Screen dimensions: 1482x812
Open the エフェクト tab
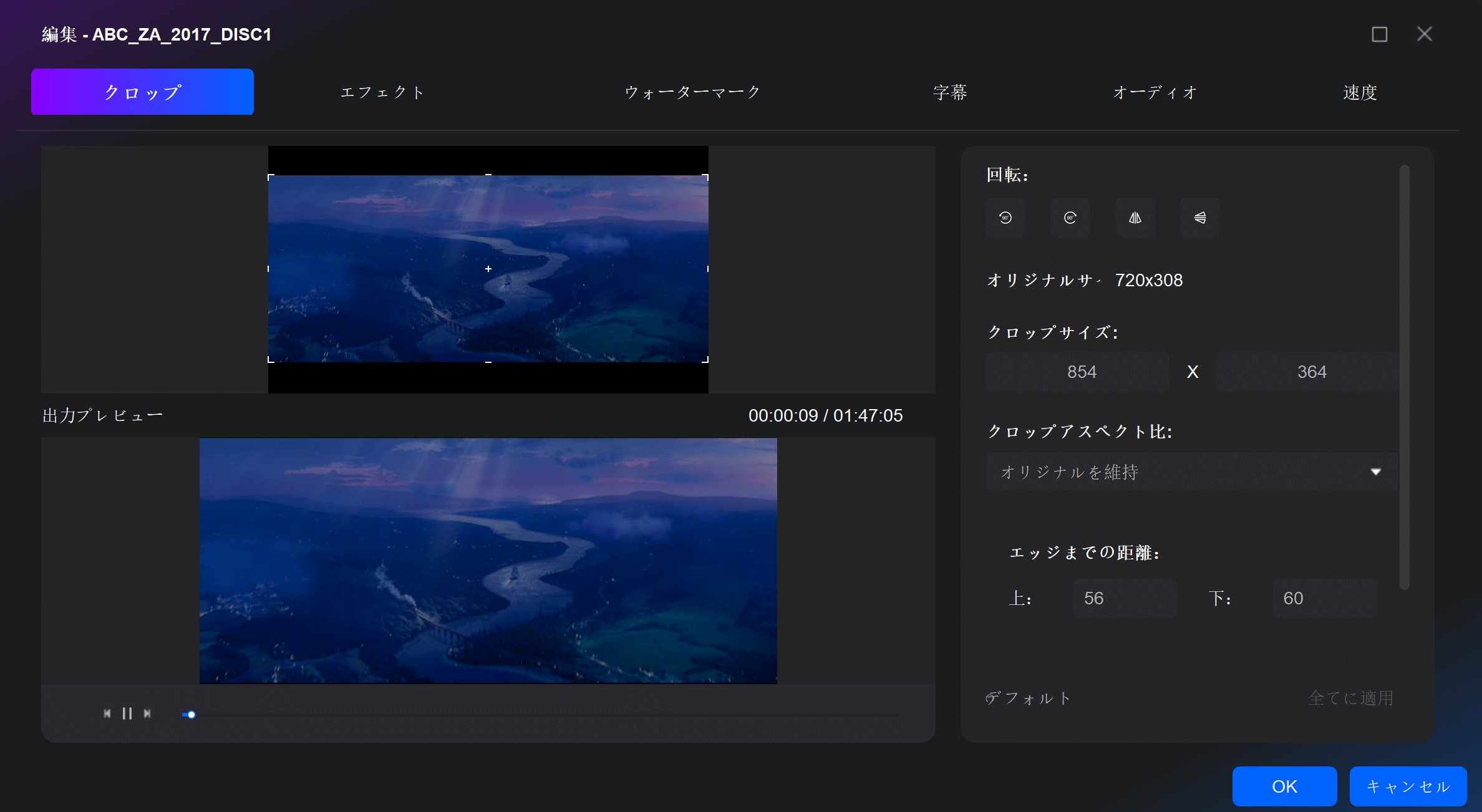382,92
